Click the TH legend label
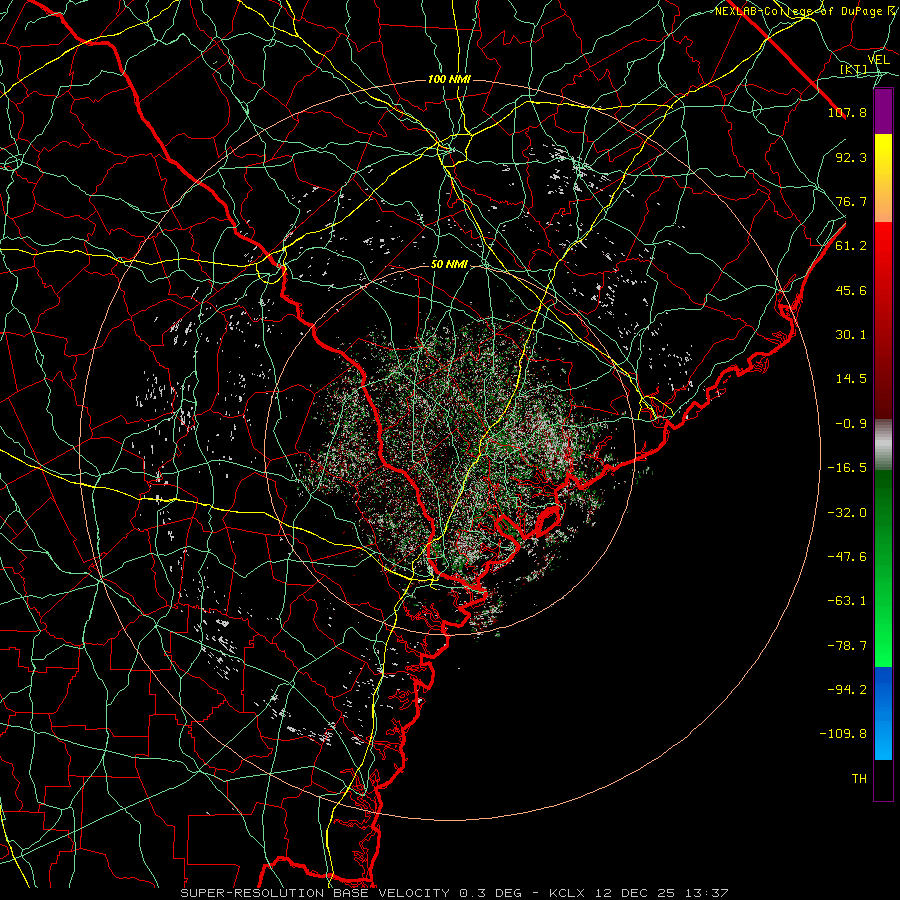Screen dimensions: 900x900 coord(859,779)
